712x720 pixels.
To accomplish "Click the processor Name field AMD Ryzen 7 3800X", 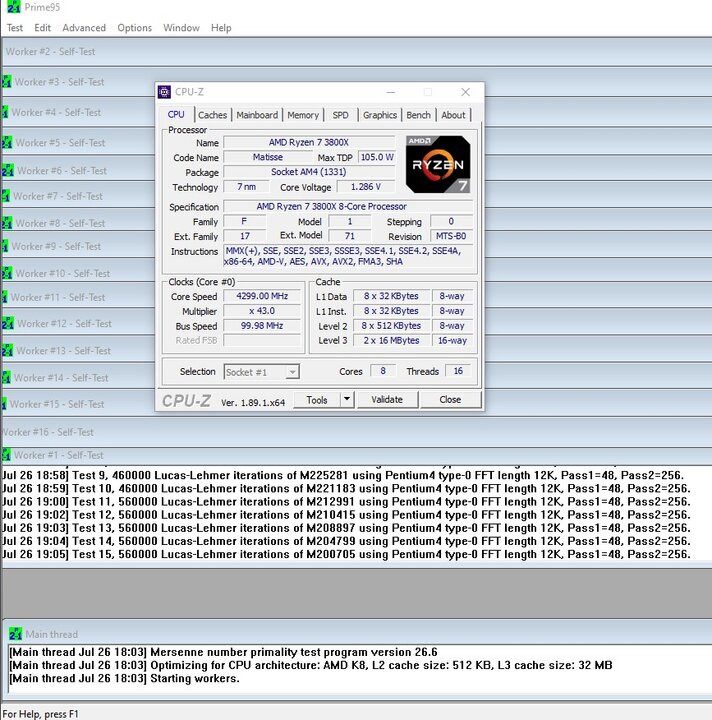I will coord(308,142).
